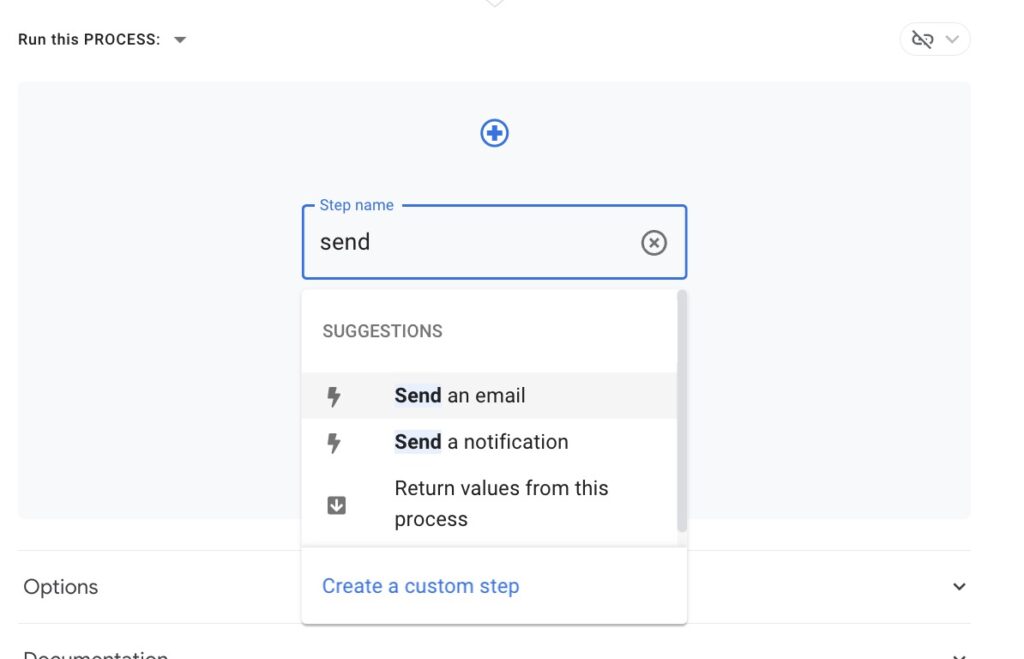Image resolution: width=1024 pixels, height=659 pixels.
Task: Click the blue plus icon to add a step
Action: click(x=494, y=133)
